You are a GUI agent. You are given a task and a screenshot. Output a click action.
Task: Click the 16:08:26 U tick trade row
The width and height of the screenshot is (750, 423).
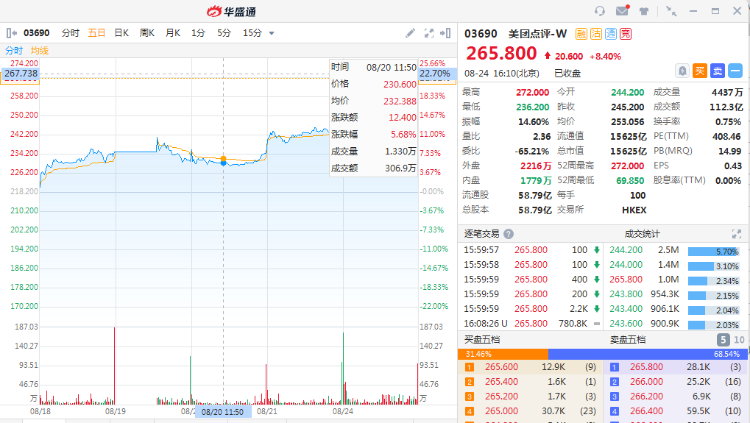pos(530,323)
